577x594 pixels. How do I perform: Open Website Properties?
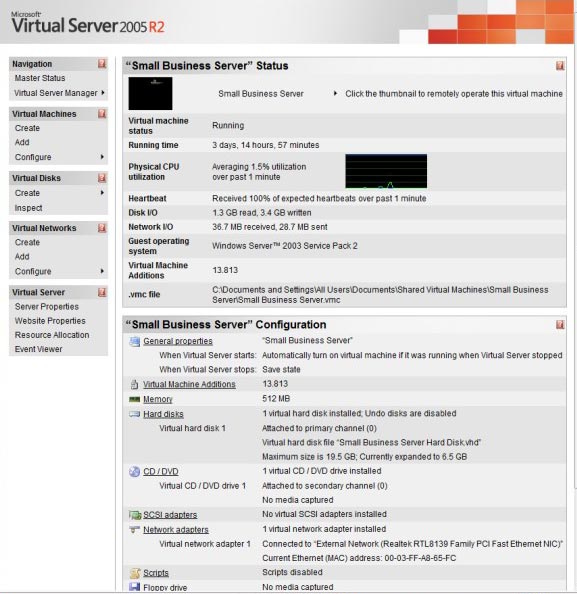(x=50, y=320)
